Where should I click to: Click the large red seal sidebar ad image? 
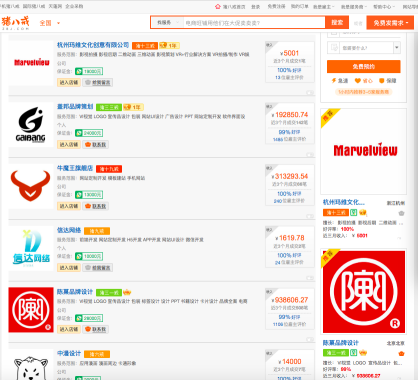pyautogui.click(x=364, y=292)
